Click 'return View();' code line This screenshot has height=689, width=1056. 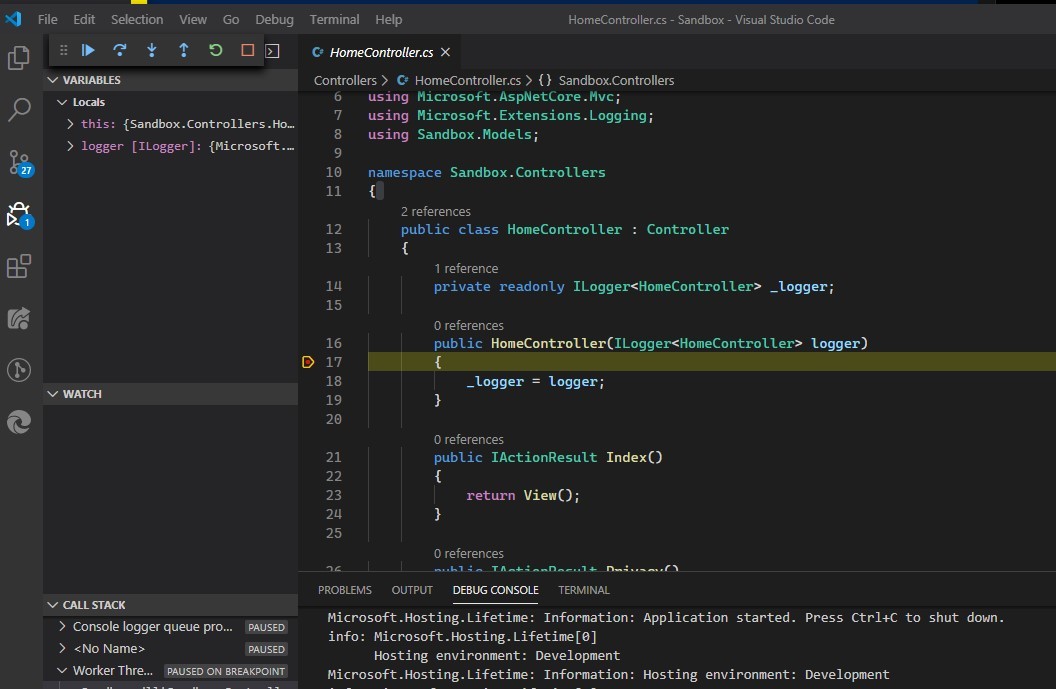tap(523, 495)
